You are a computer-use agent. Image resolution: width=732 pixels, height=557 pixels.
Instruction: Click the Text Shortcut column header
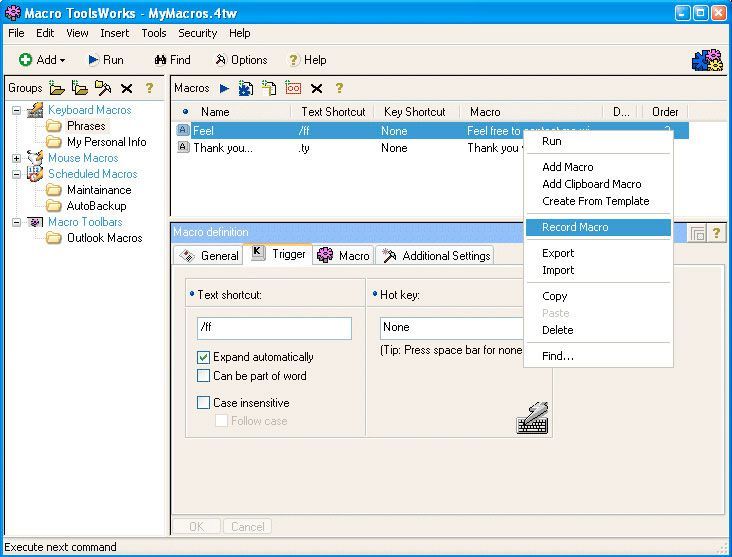332,112
